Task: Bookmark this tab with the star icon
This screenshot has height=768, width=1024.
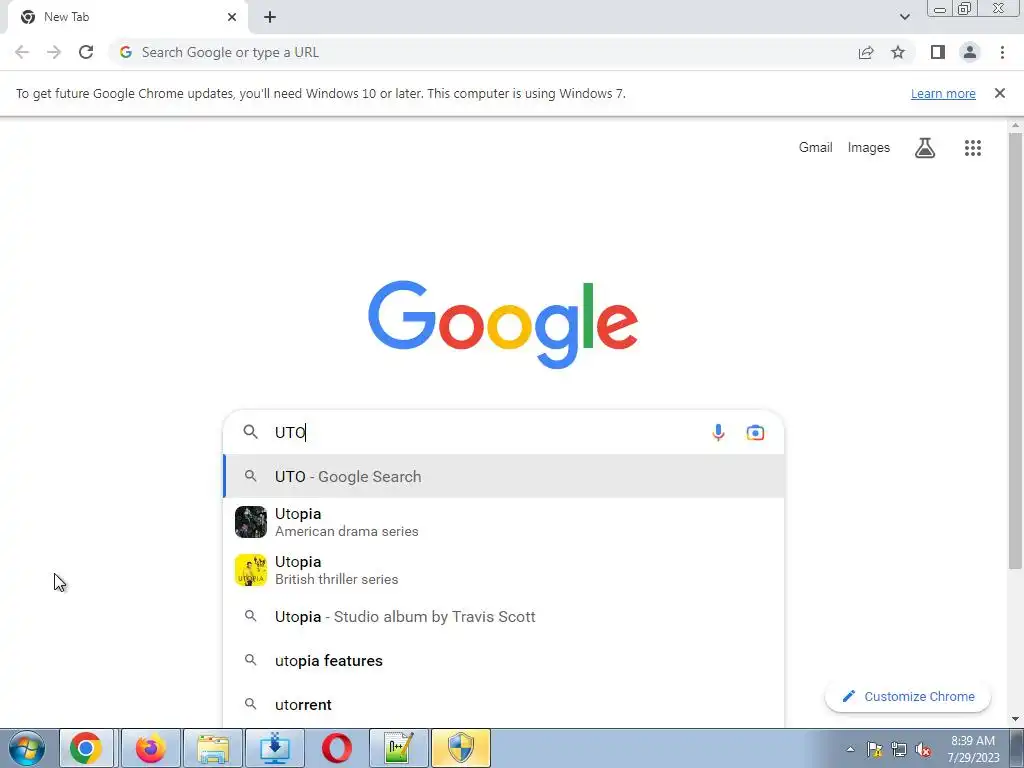Action: click(898, 52)
